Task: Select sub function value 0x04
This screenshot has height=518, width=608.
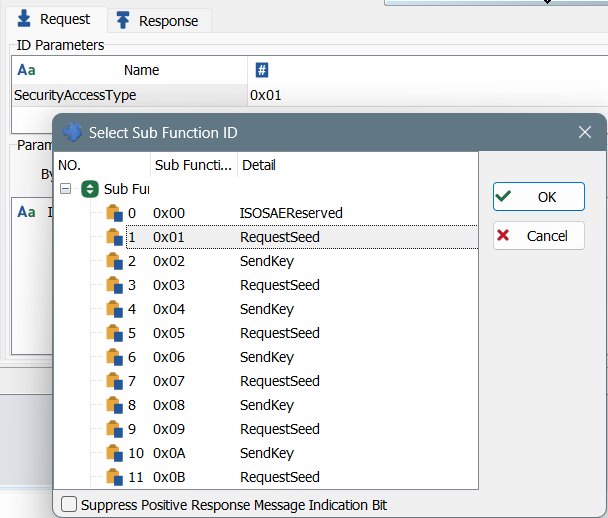Action: (x=169, y=309)
